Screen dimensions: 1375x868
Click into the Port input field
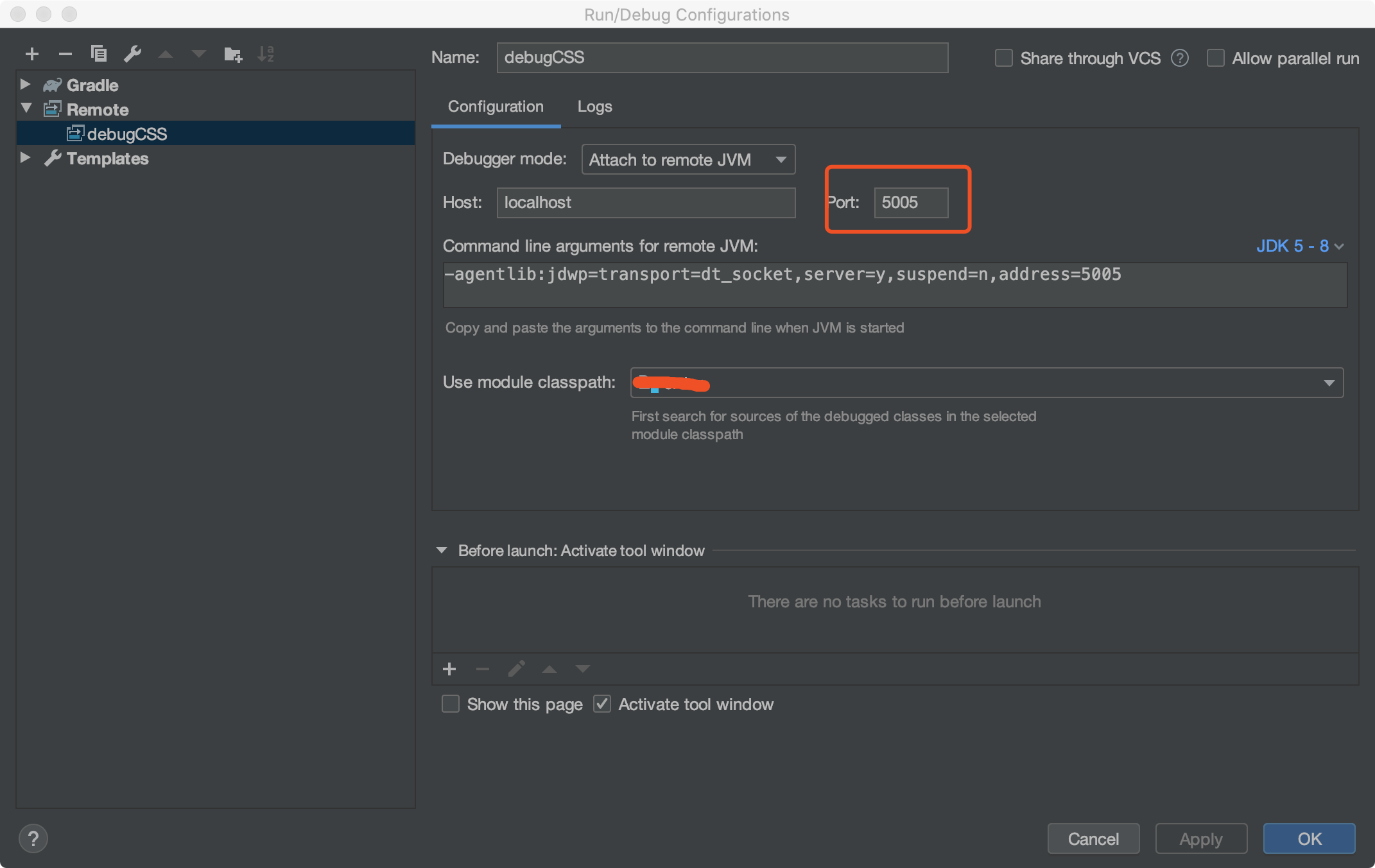click(910, 202)
